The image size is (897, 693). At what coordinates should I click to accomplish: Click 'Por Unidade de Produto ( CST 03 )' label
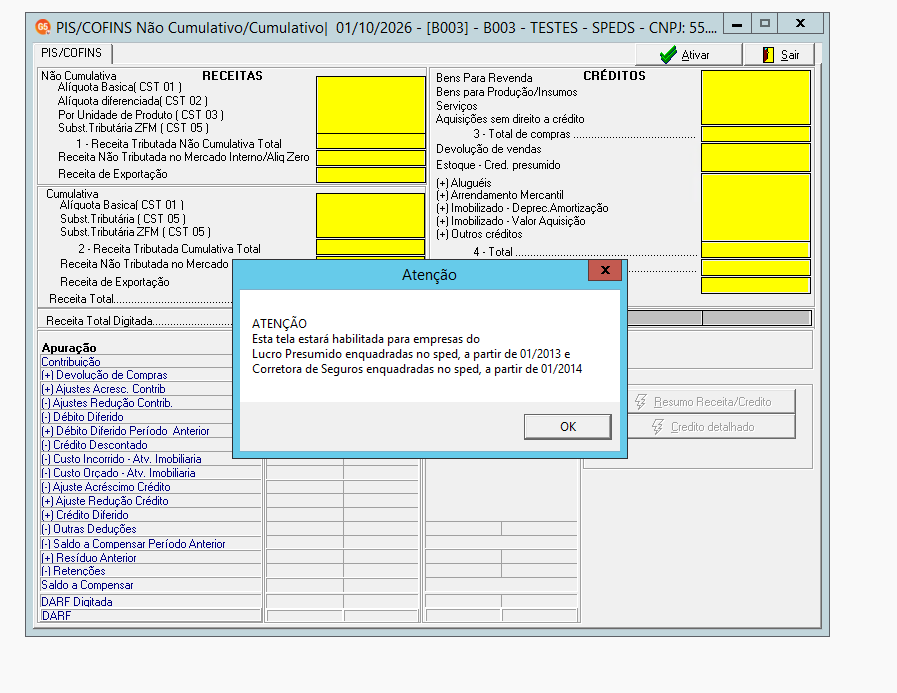coord(141,115)
